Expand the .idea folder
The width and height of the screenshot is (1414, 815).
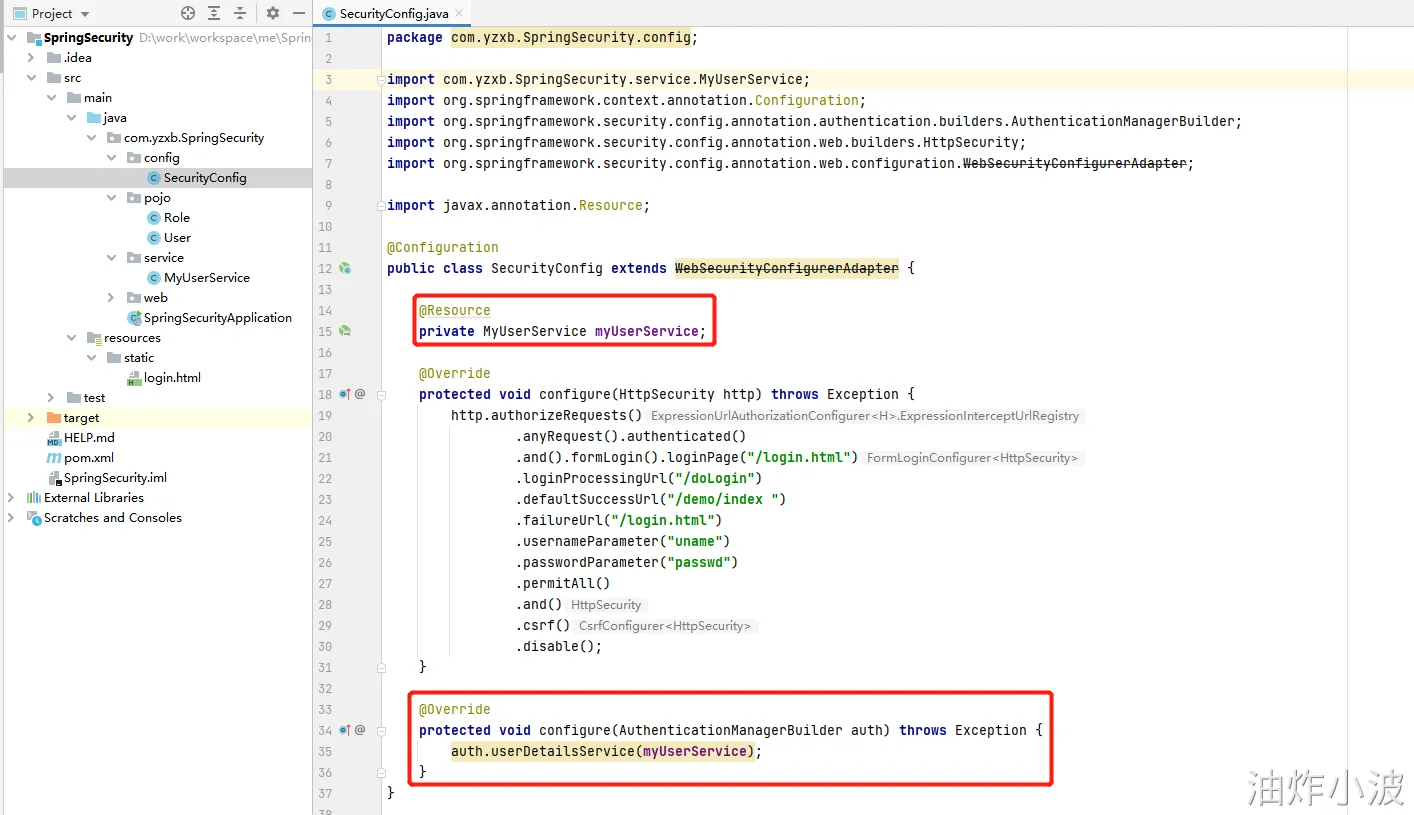tap(32, 58)
